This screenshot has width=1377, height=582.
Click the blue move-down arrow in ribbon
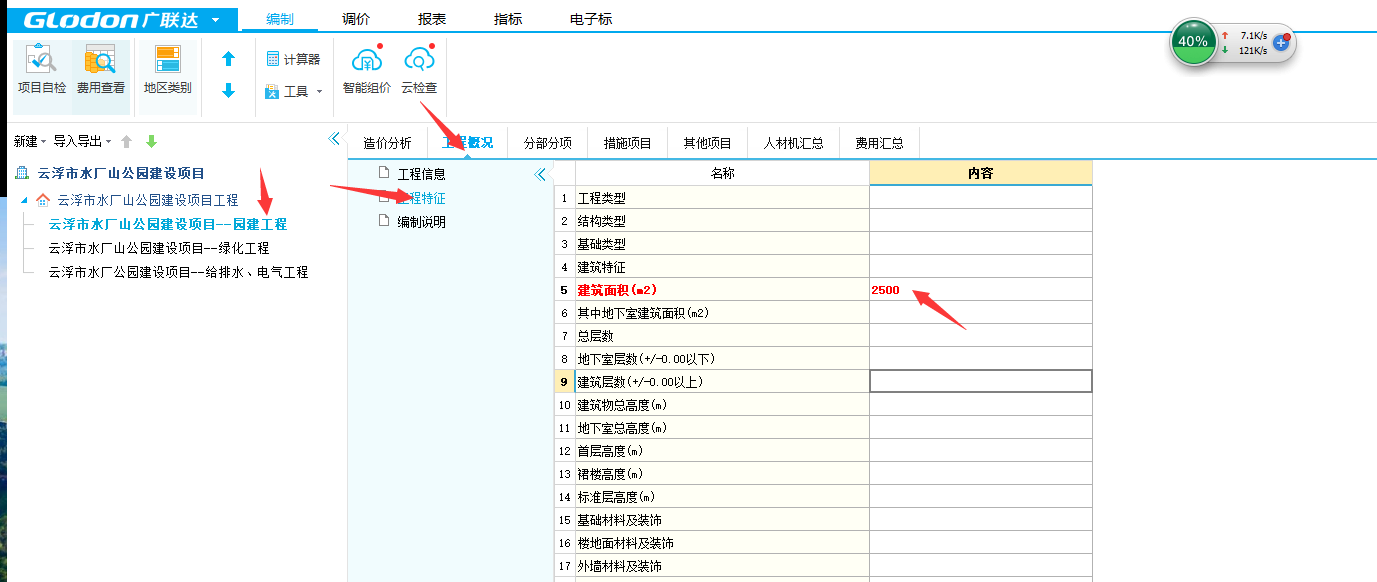228,91
